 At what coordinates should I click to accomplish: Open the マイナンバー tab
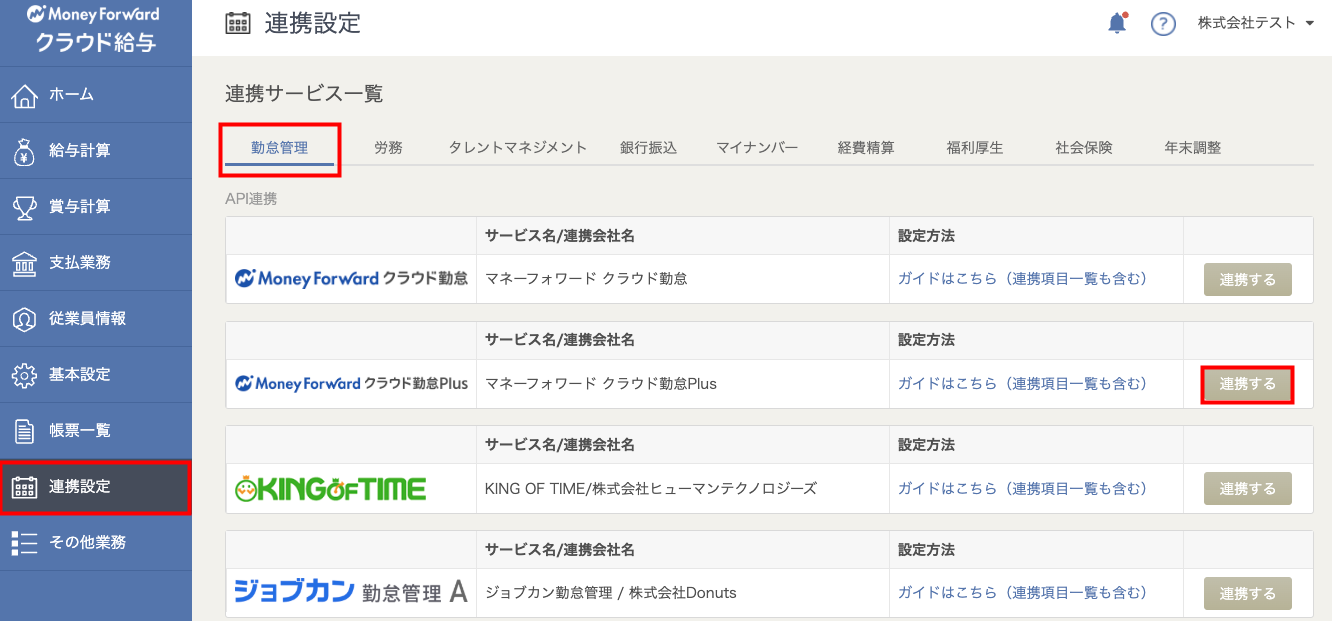coord(757,148)
